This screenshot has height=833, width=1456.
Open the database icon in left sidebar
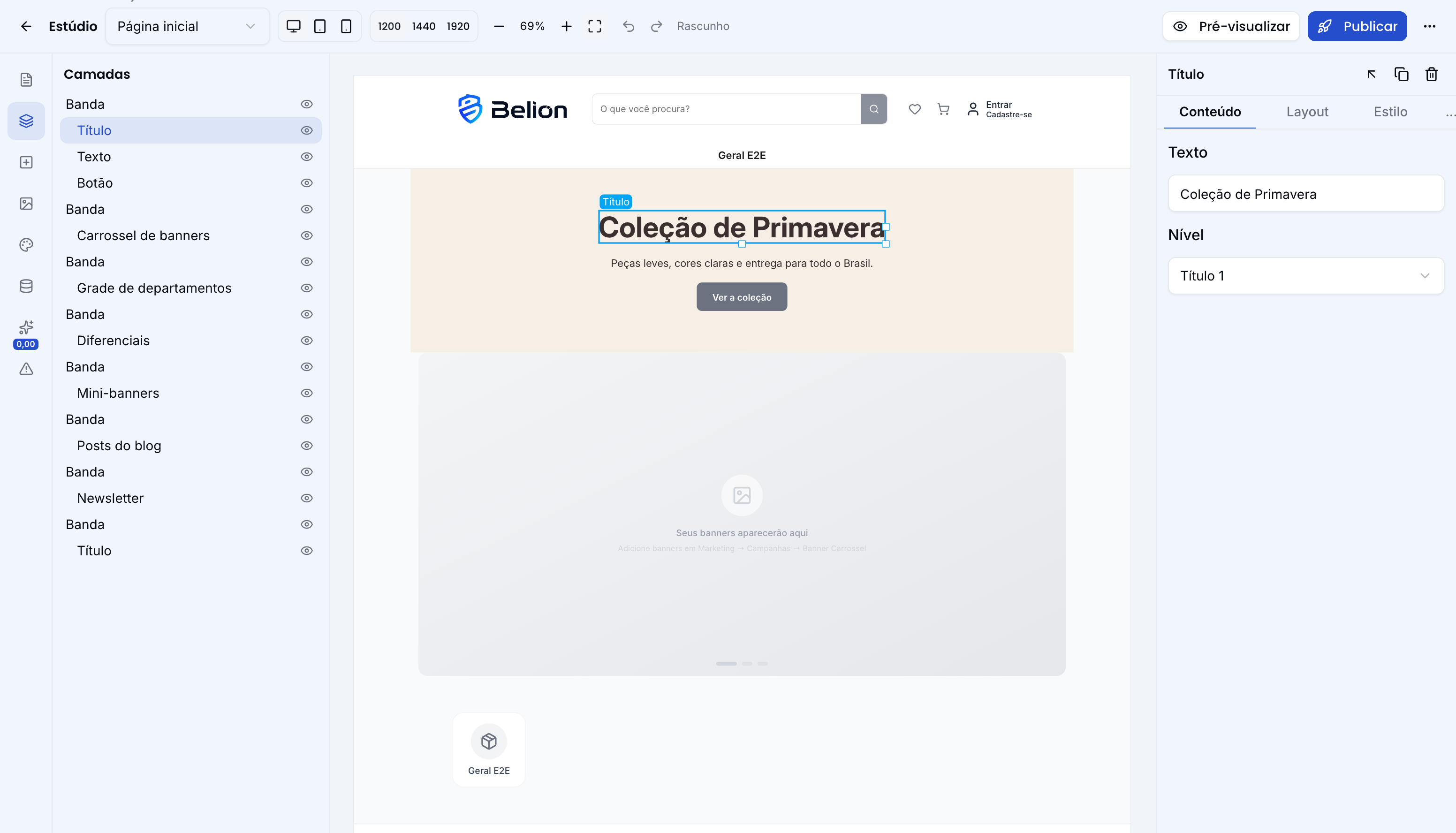click(x=26, y=286)
